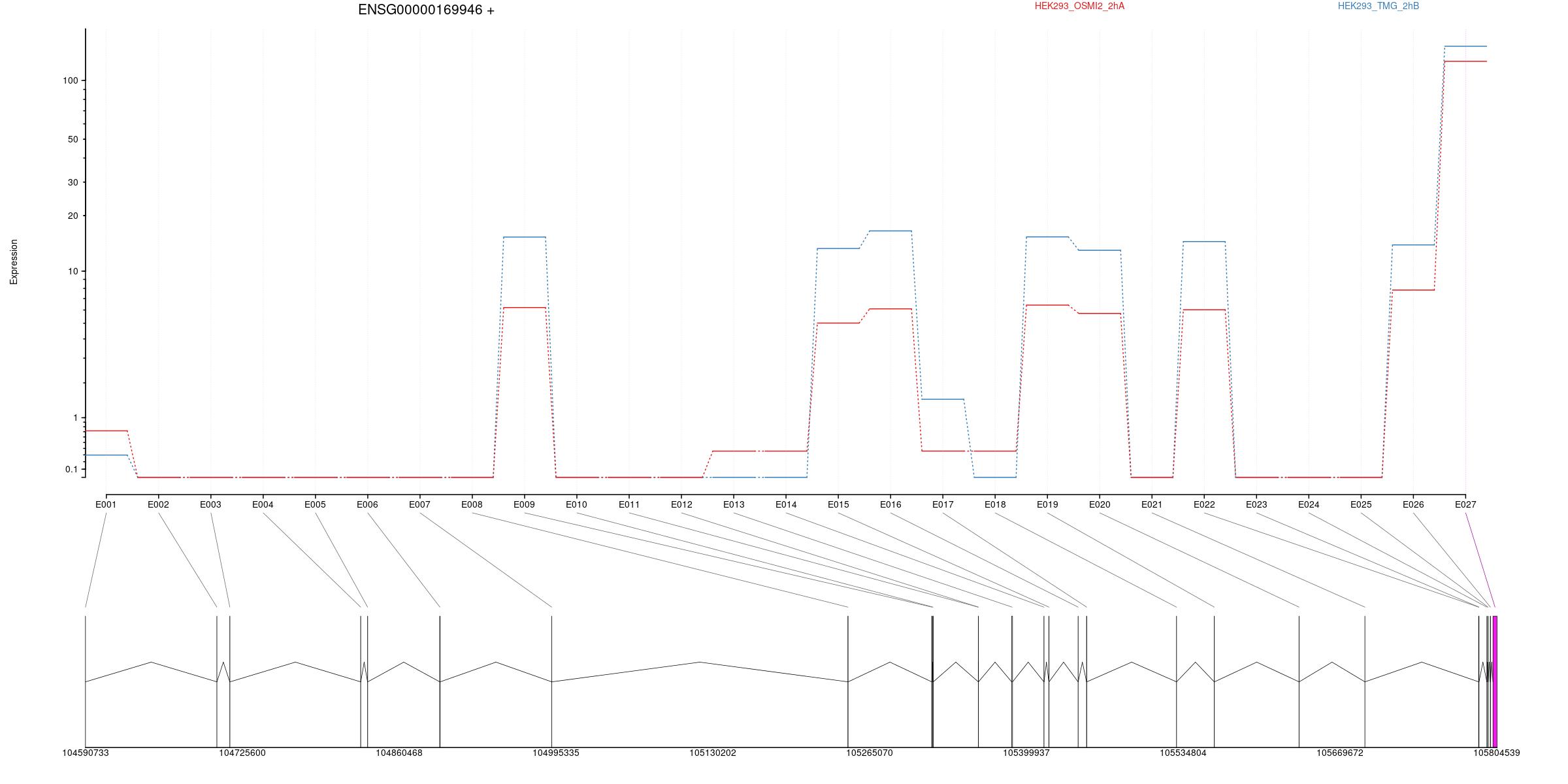The image size is (1568, 784).
Task: Click y-axis tick value 20
Action: (x=73, y=216)
